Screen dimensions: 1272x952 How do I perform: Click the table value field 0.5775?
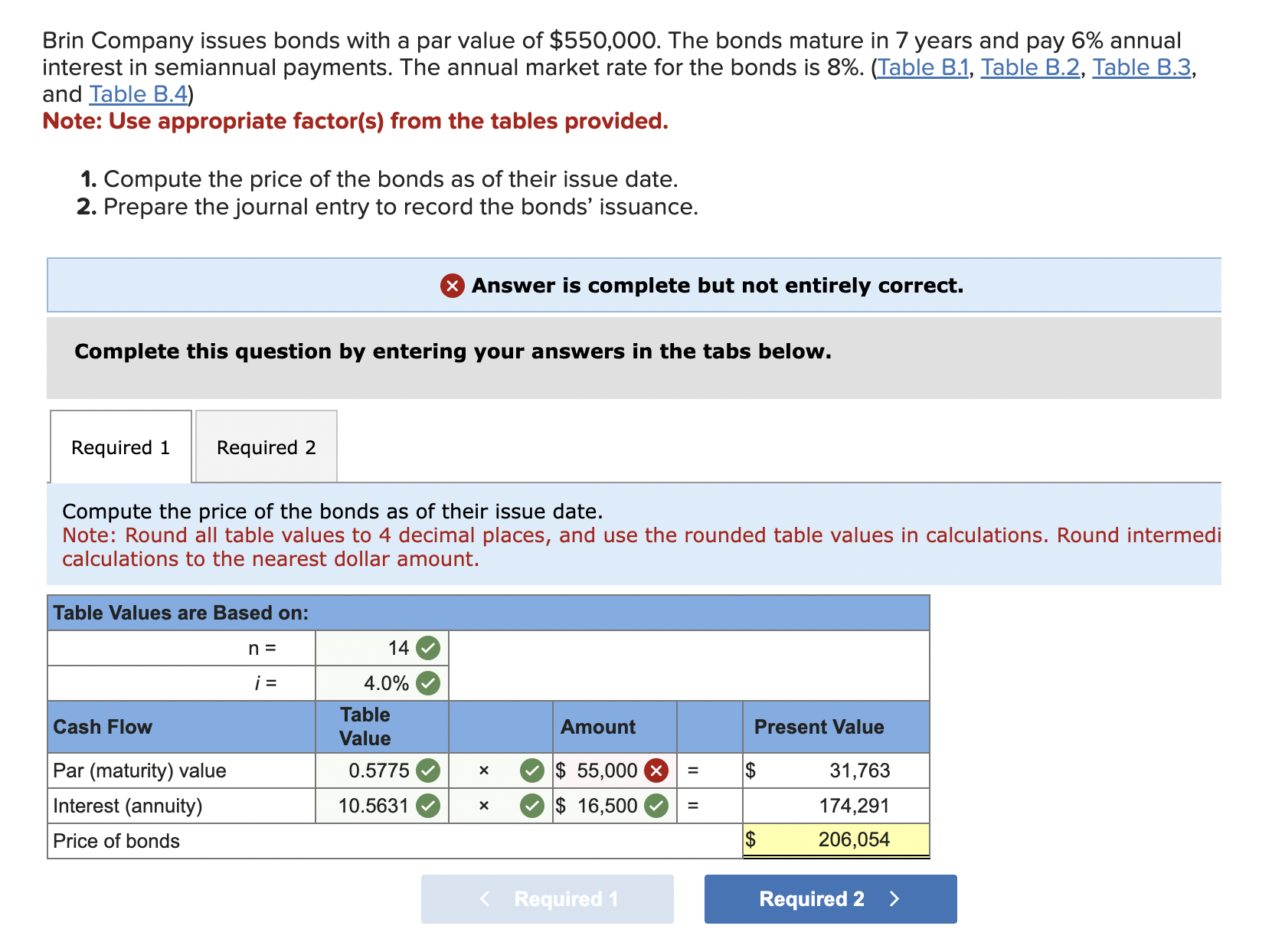point(381,770)
